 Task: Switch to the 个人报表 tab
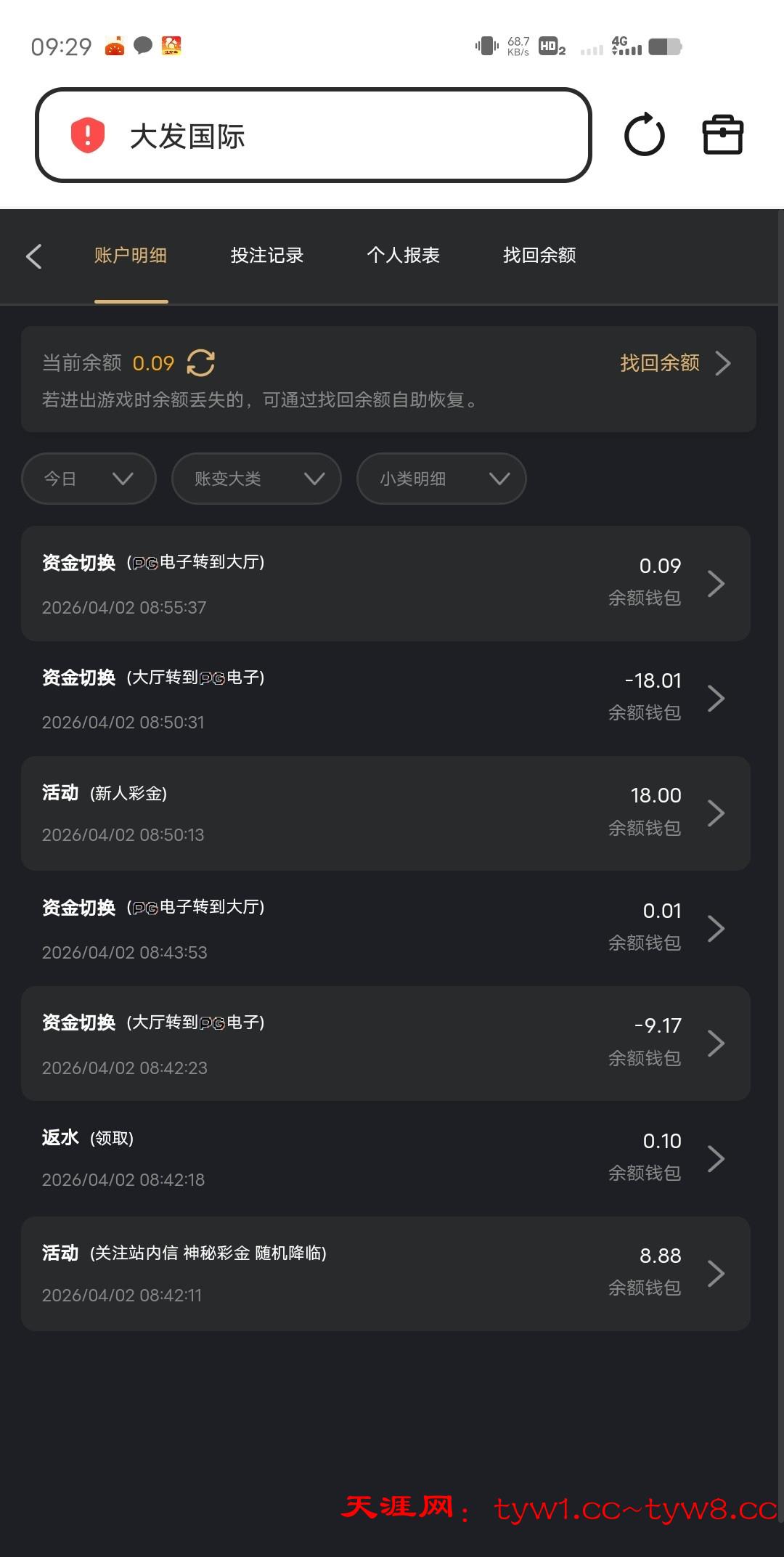(x=404, y=256)
